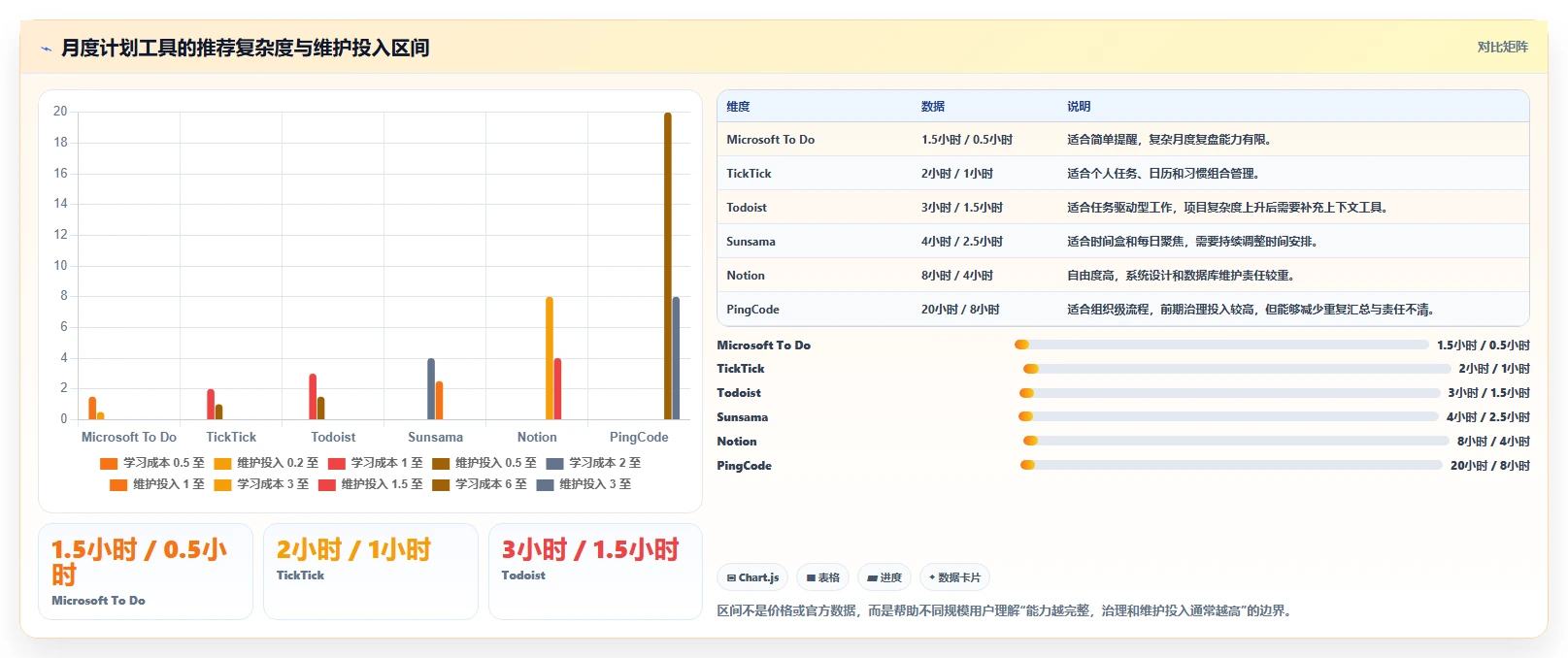Click y-axis tick value 20
1568x658 pixels.
coord(60,112)
